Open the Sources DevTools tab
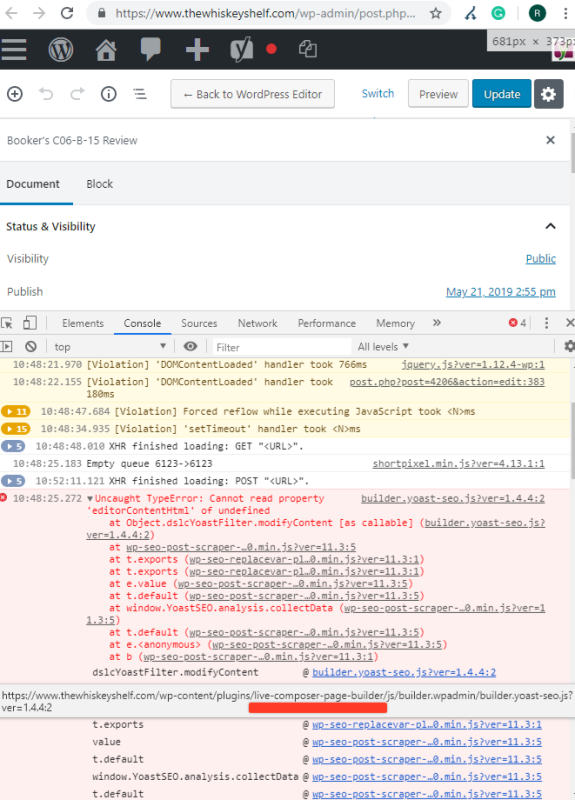This screenshot has width=575, height=800. (199, 323)
